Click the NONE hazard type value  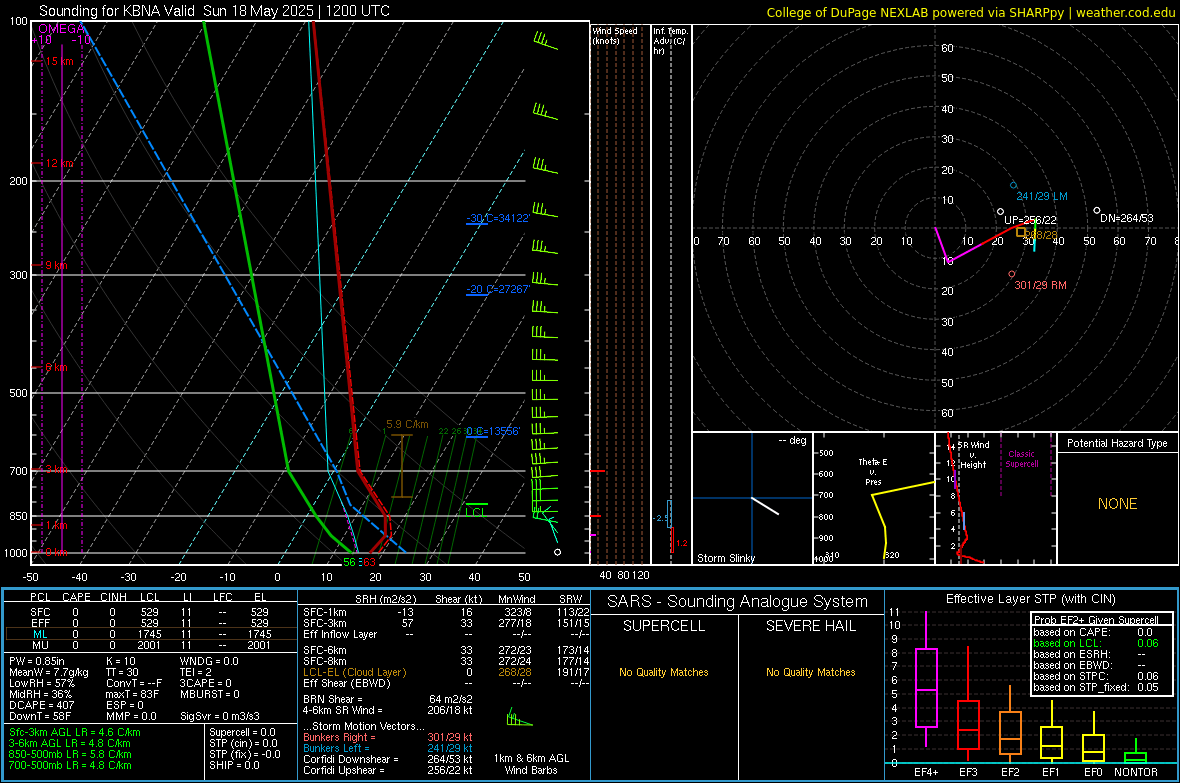pyautogui.click(x=1117, y=504)
